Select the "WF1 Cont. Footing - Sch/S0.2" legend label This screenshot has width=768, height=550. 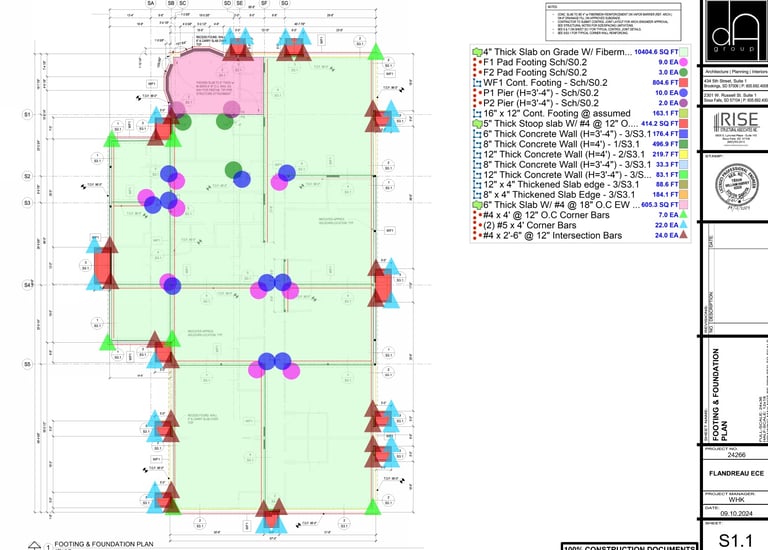(x=545, y=83)
